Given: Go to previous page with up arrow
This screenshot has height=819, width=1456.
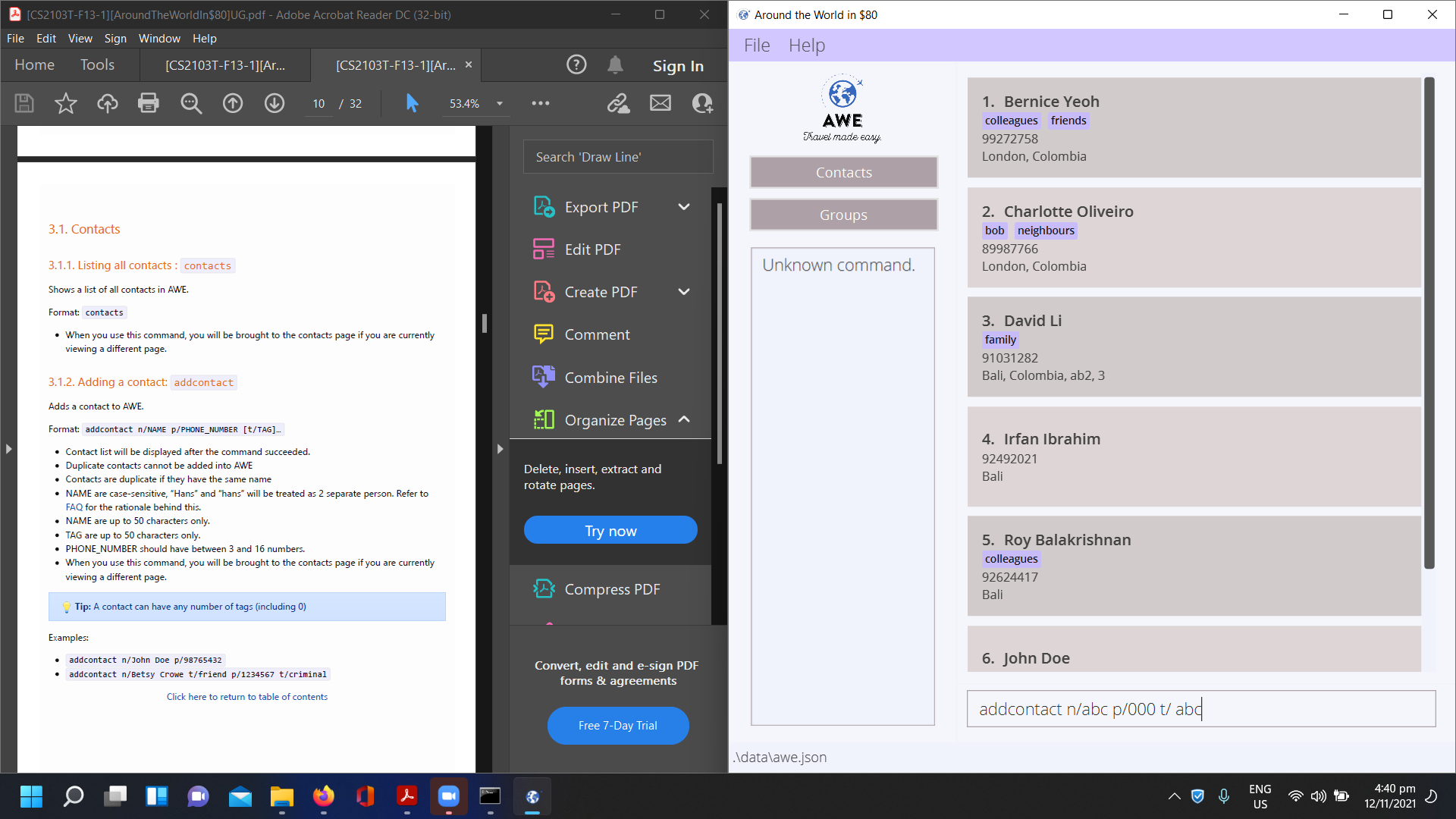Looking at the screenshot, I should click(x=233, y=103).
